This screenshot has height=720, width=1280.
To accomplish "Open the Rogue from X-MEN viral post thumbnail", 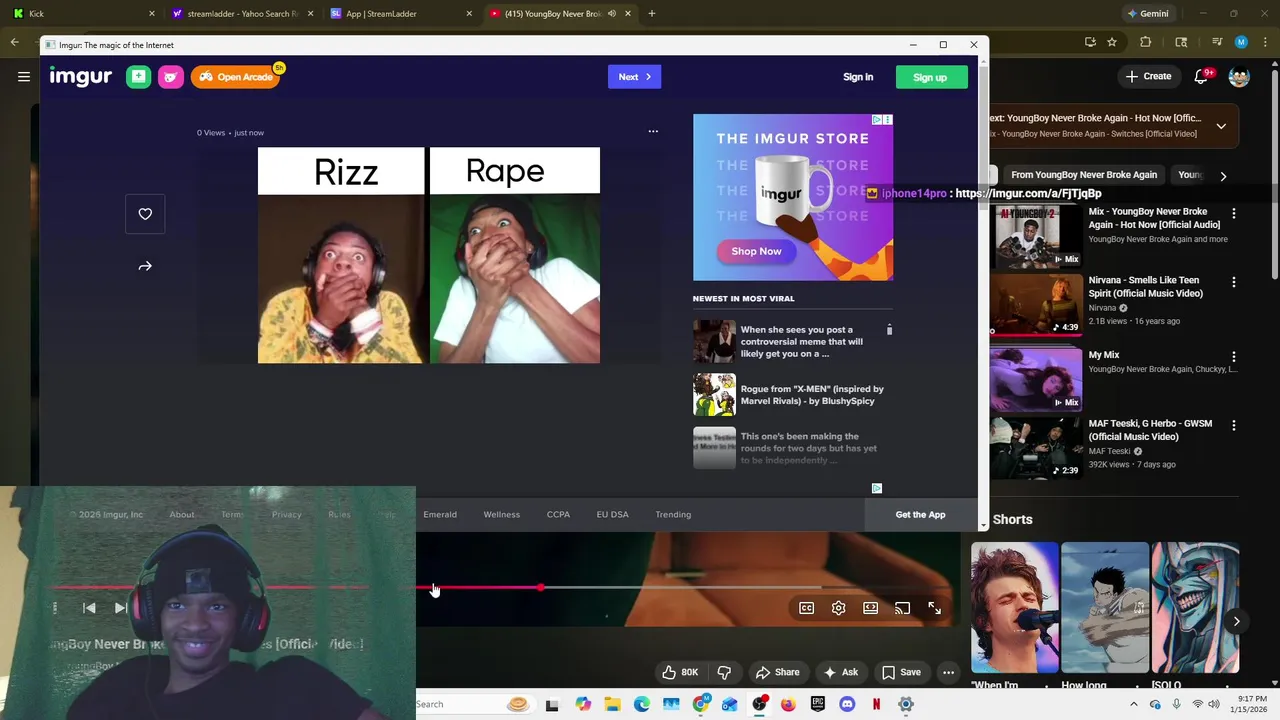I will (714, 395).
